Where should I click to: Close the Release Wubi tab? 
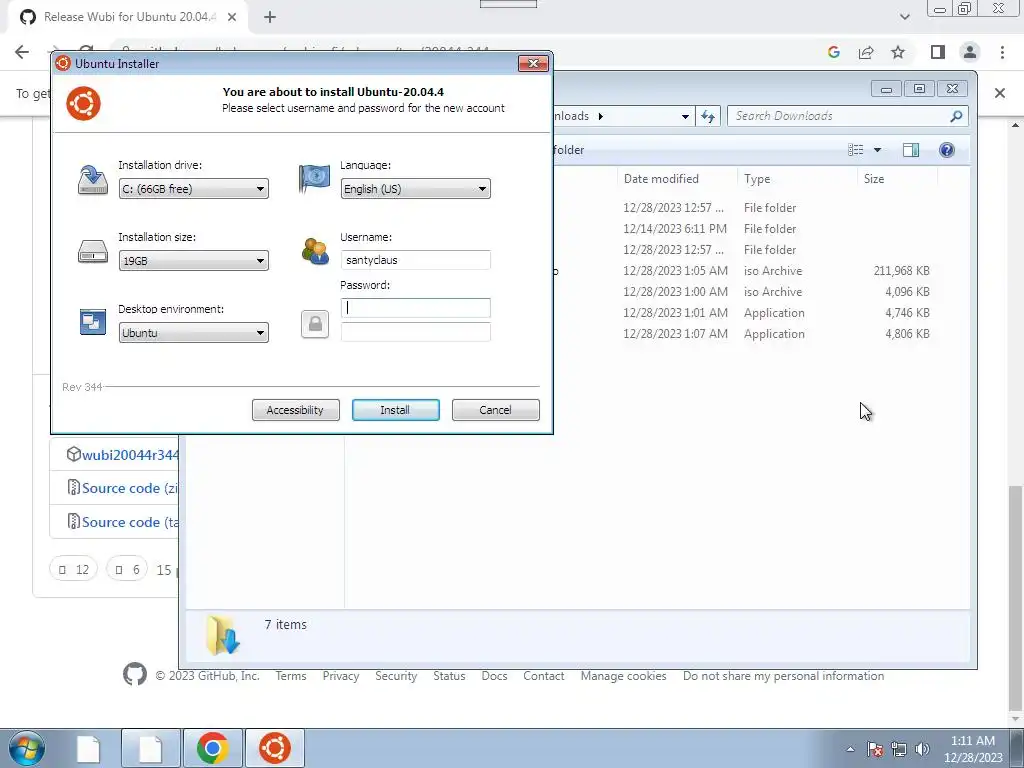click(x=232, y=17)
